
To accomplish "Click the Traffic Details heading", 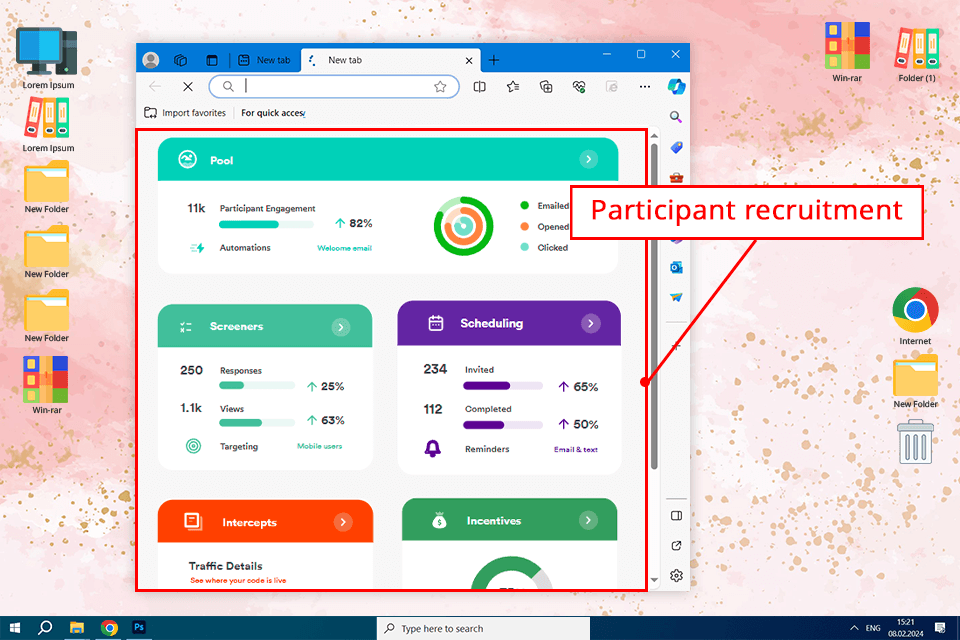I will point(225,566).
